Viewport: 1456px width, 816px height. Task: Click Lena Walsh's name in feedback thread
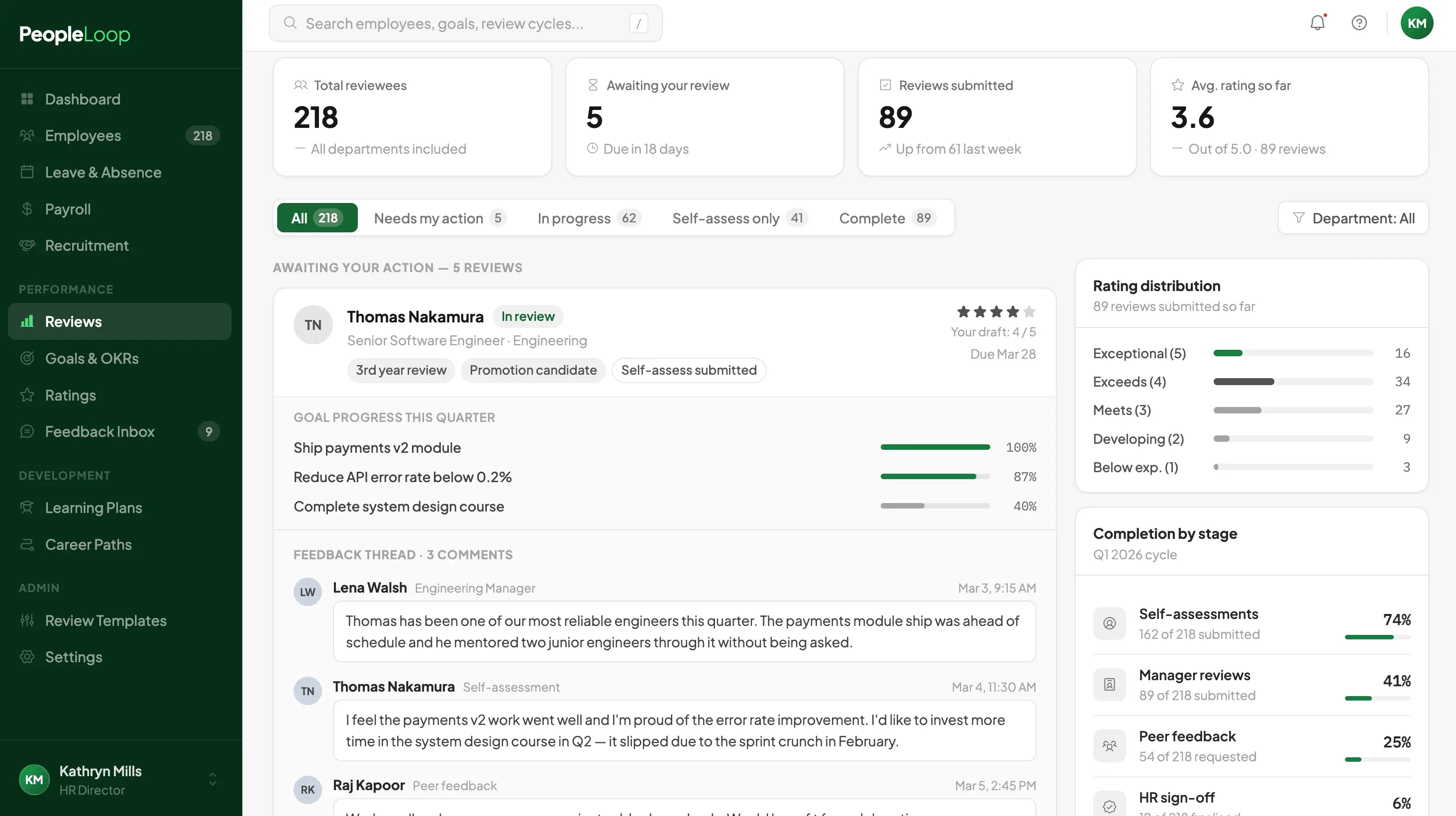pos(370,588)
